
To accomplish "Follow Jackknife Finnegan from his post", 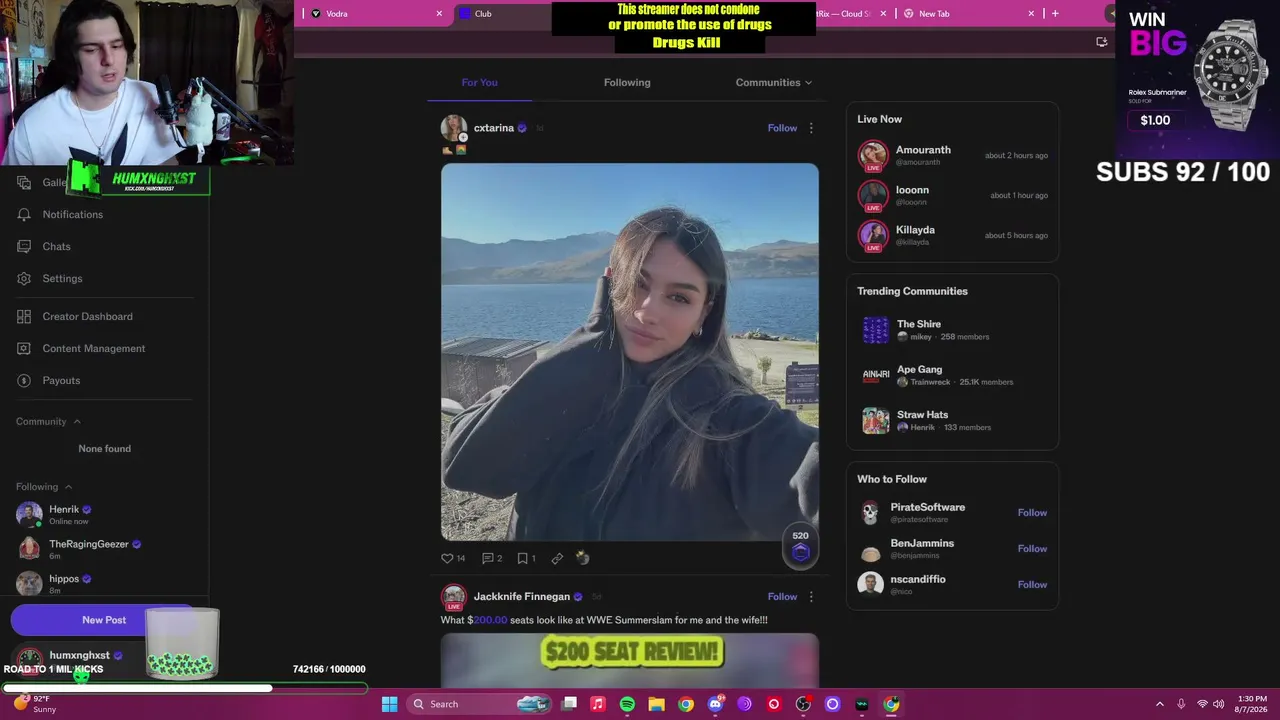I will pyautogui.click(x=782, y=597).
